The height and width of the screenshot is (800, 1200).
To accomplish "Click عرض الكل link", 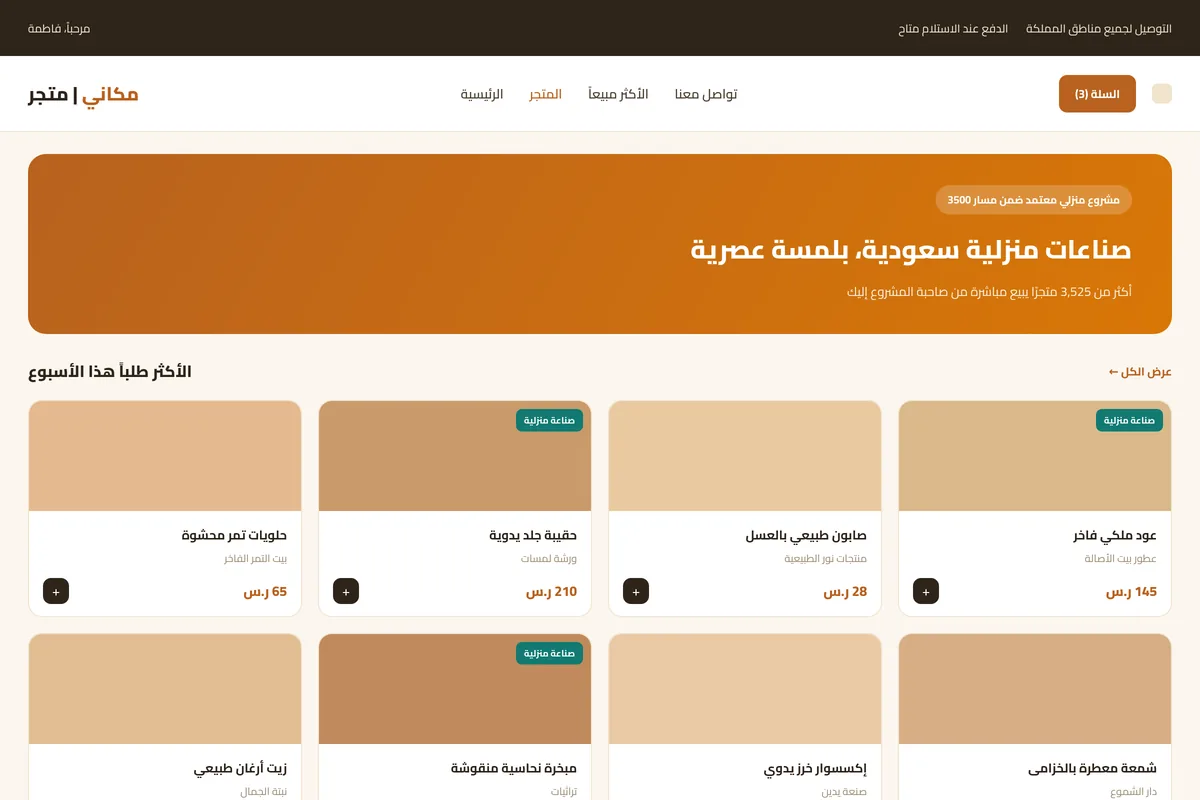I will [x=1140, y=372].
